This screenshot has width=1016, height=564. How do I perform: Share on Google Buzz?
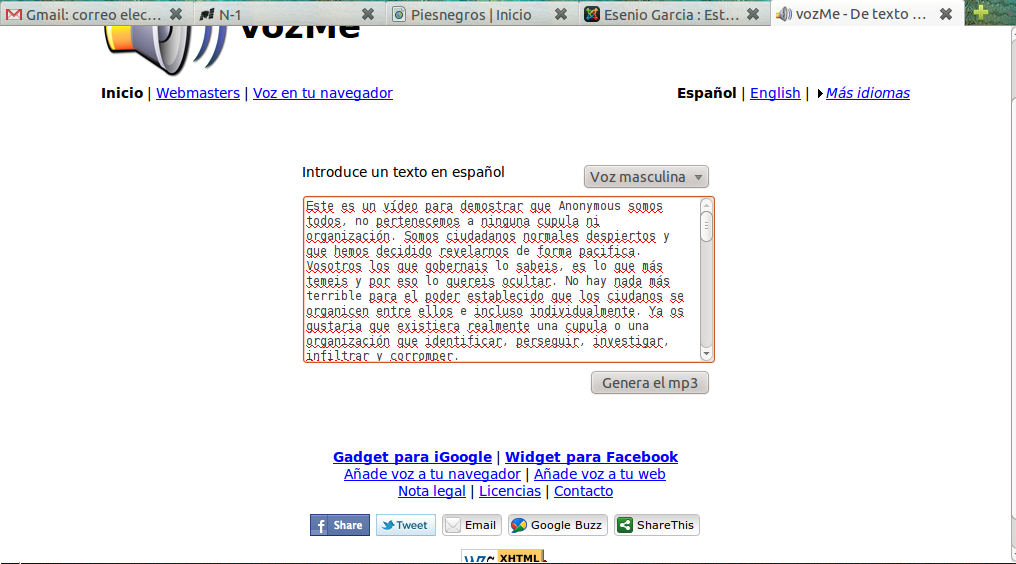coord(558,525)
